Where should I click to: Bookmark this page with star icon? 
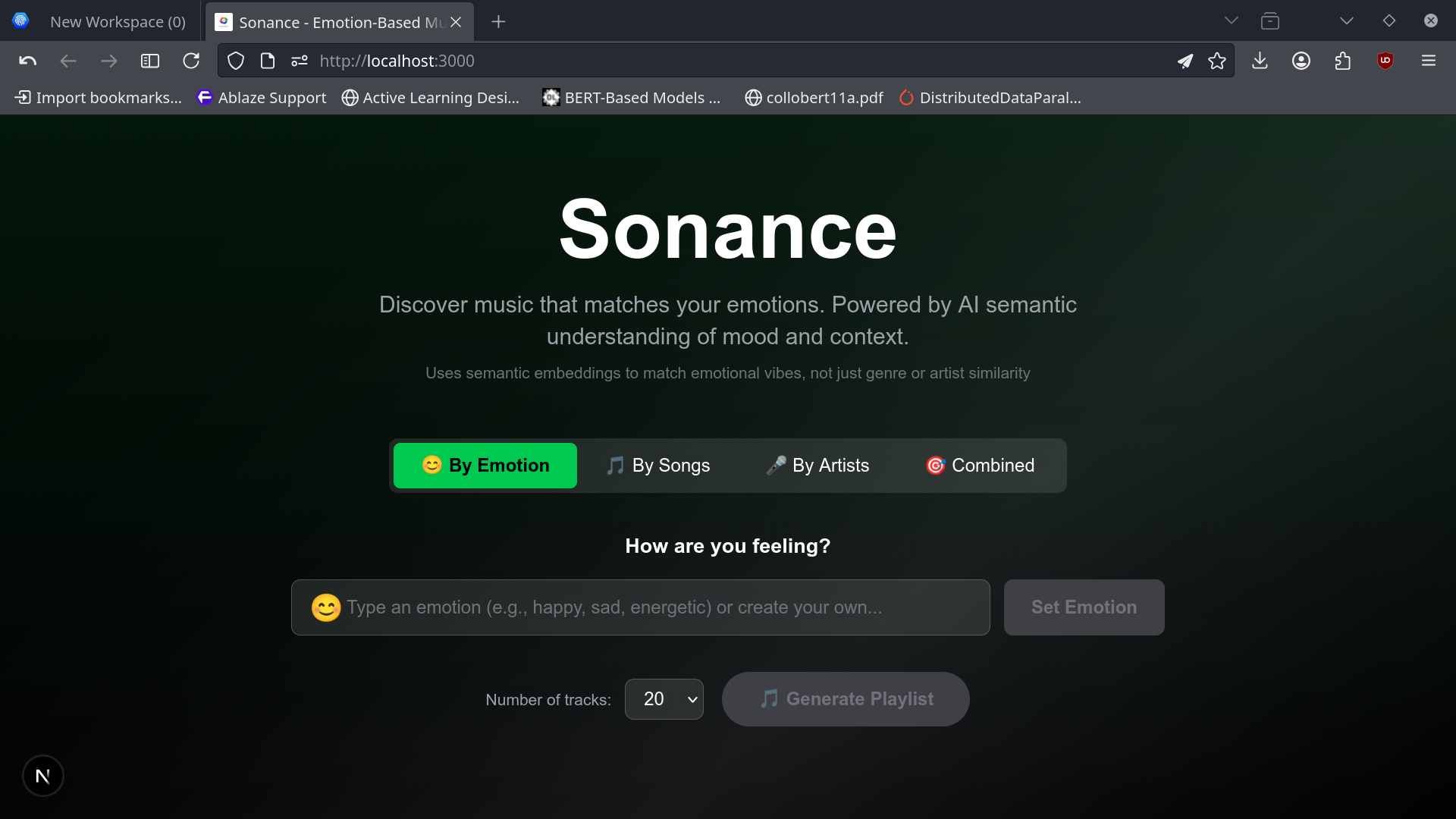(1217, 61)
